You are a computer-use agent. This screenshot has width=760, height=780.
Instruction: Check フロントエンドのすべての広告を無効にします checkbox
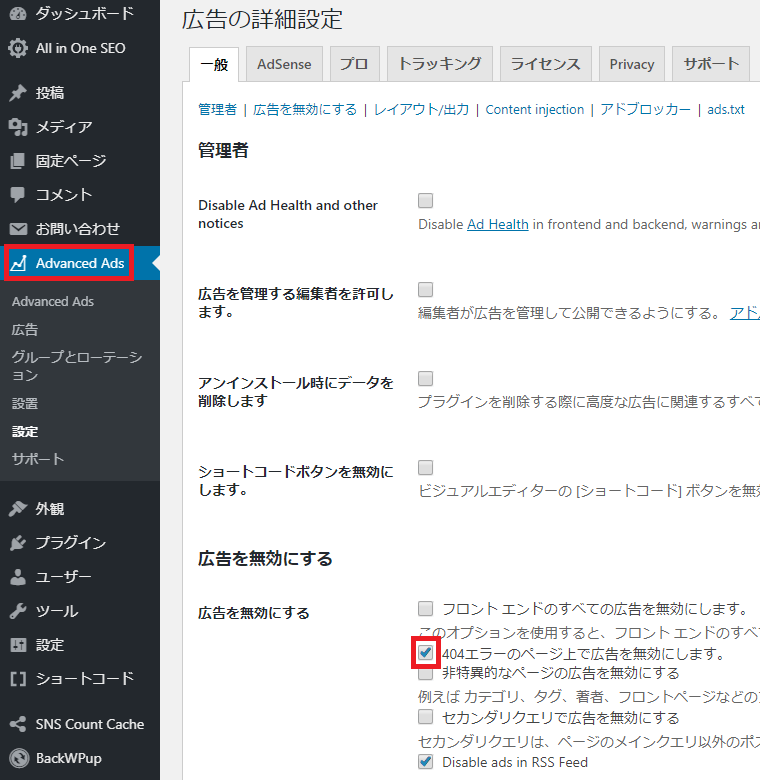pyautogui.click(x=425, y=608)
